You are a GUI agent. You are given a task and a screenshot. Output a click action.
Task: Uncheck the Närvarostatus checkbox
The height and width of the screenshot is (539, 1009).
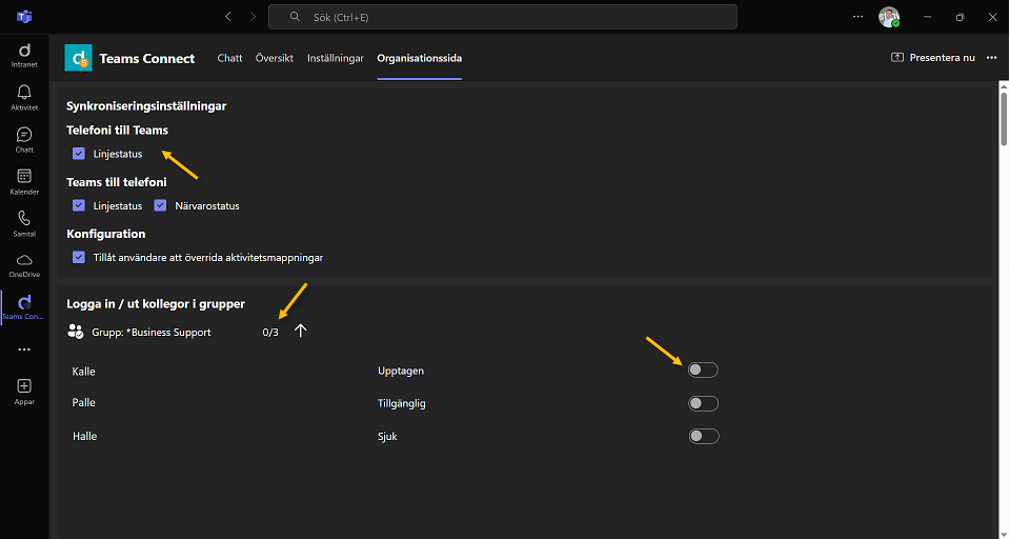pos(160,206)
